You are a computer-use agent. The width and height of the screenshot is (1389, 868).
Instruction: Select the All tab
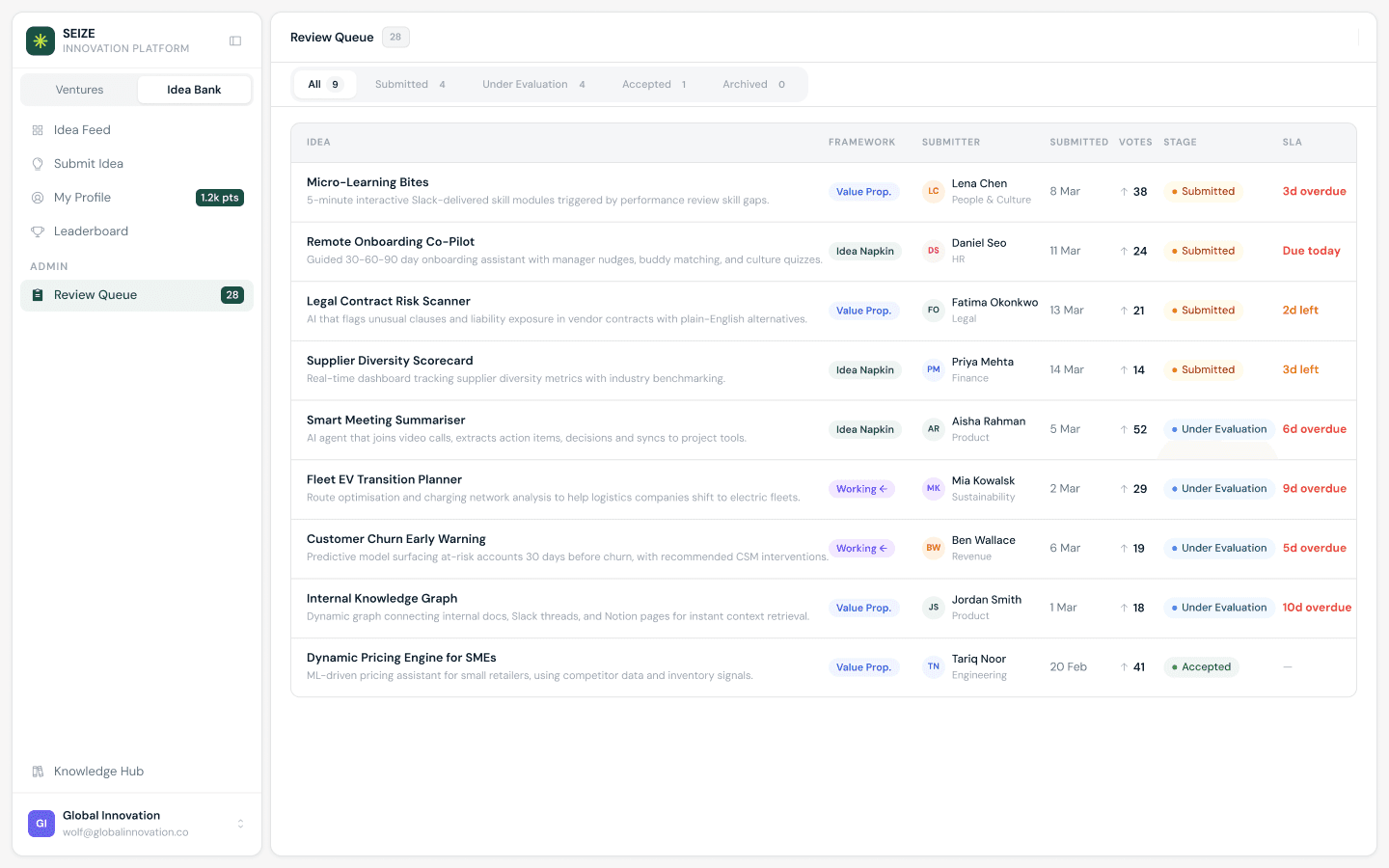tap(325, 85)
